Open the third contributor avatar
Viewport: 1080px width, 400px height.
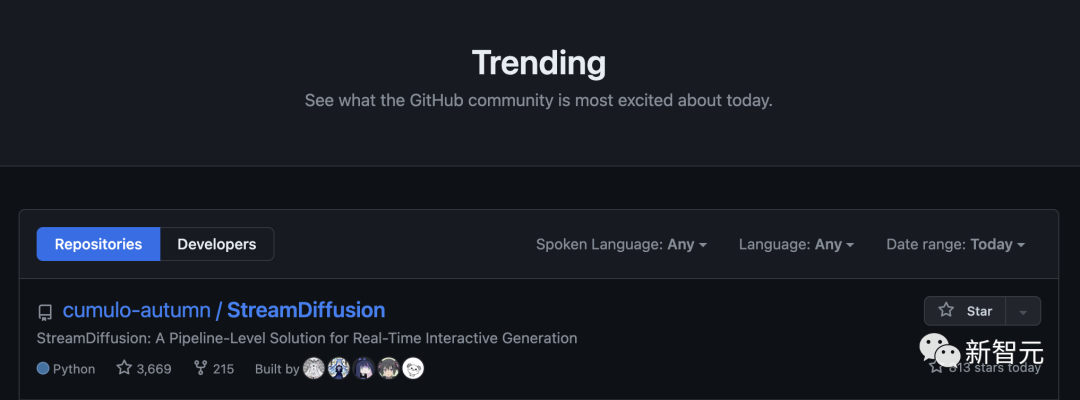pos(364,368)
